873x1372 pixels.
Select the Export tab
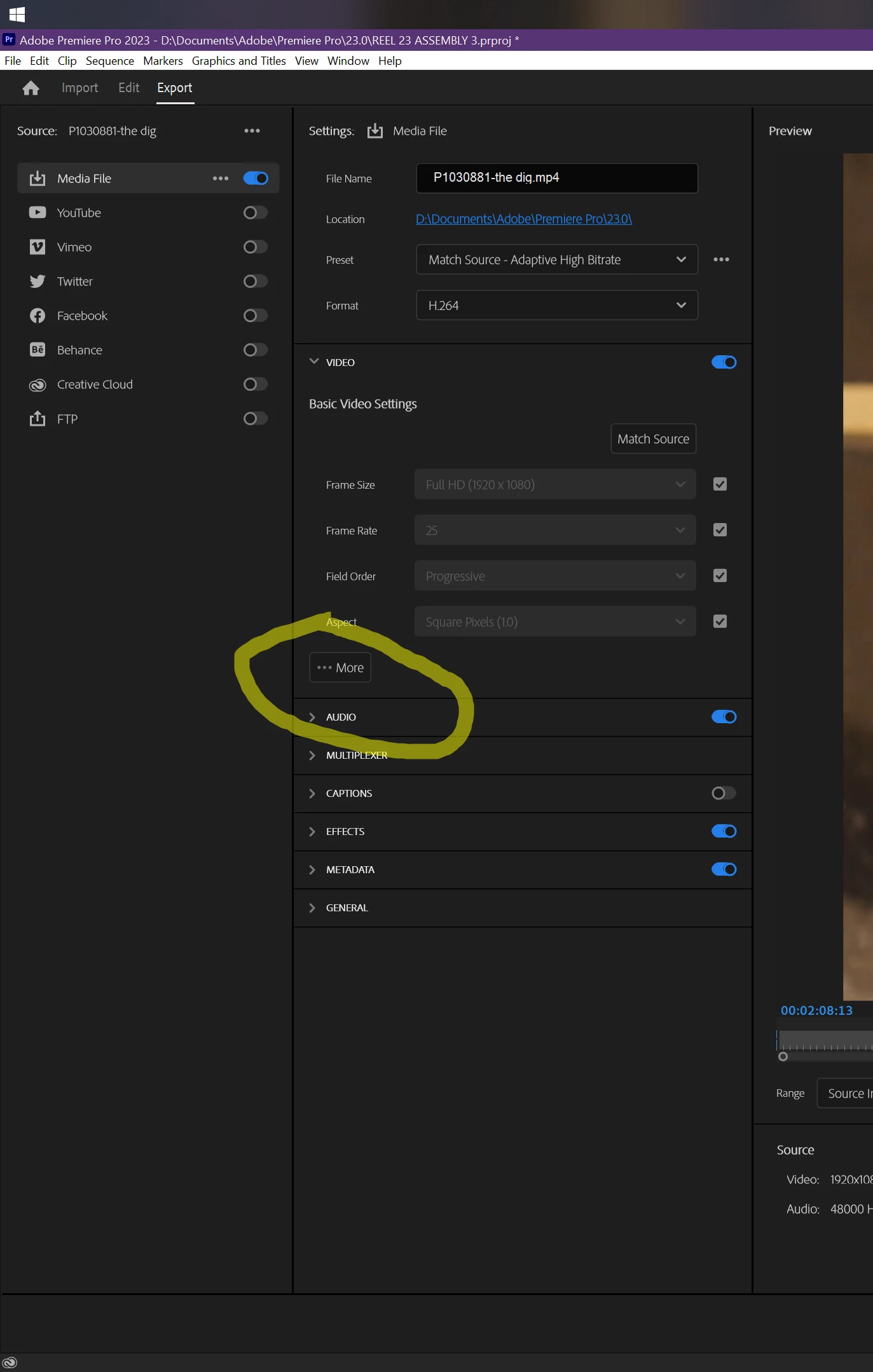coord(175,88)
